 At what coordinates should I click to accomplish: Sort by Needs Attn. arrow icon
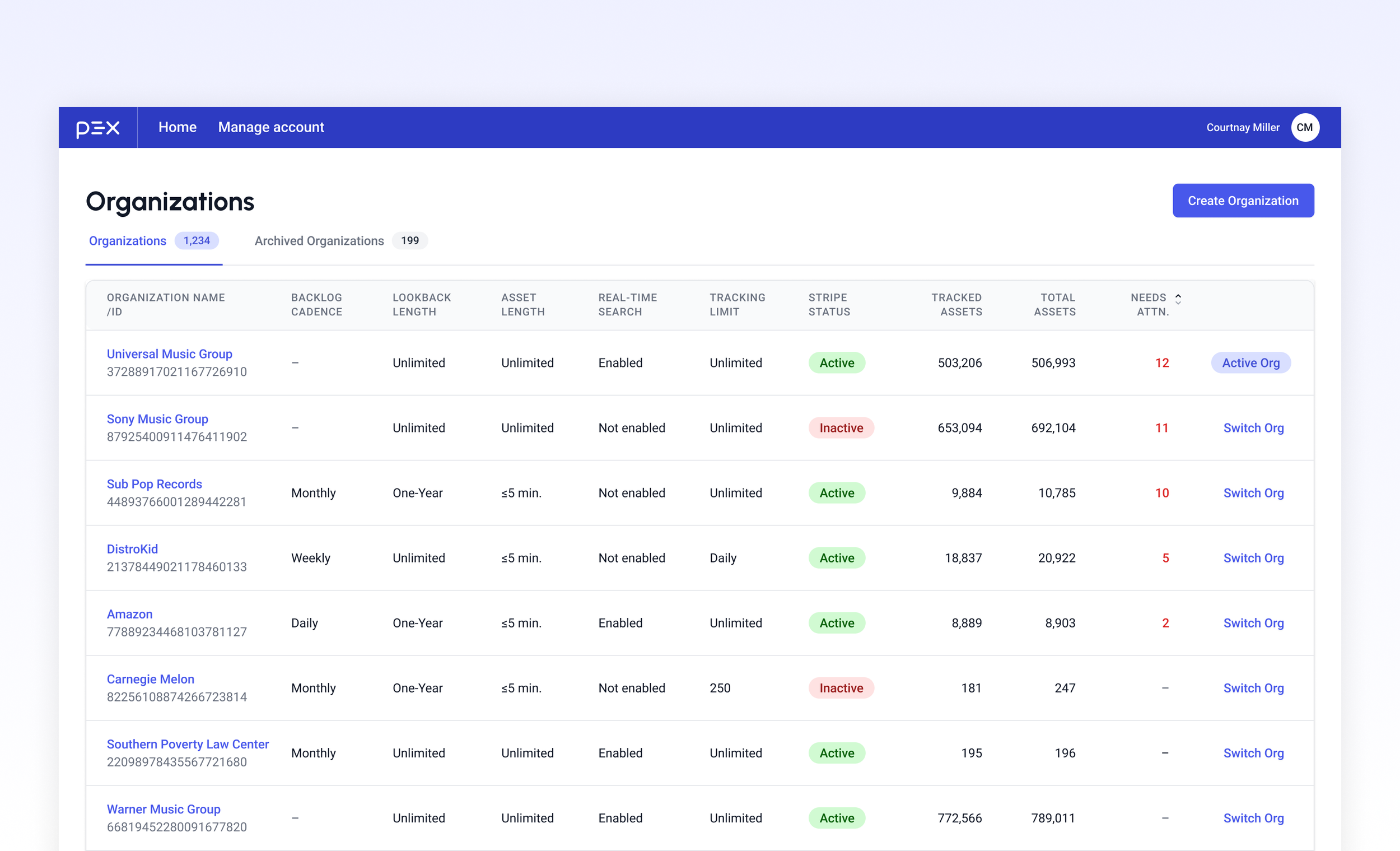[1178, 299]
